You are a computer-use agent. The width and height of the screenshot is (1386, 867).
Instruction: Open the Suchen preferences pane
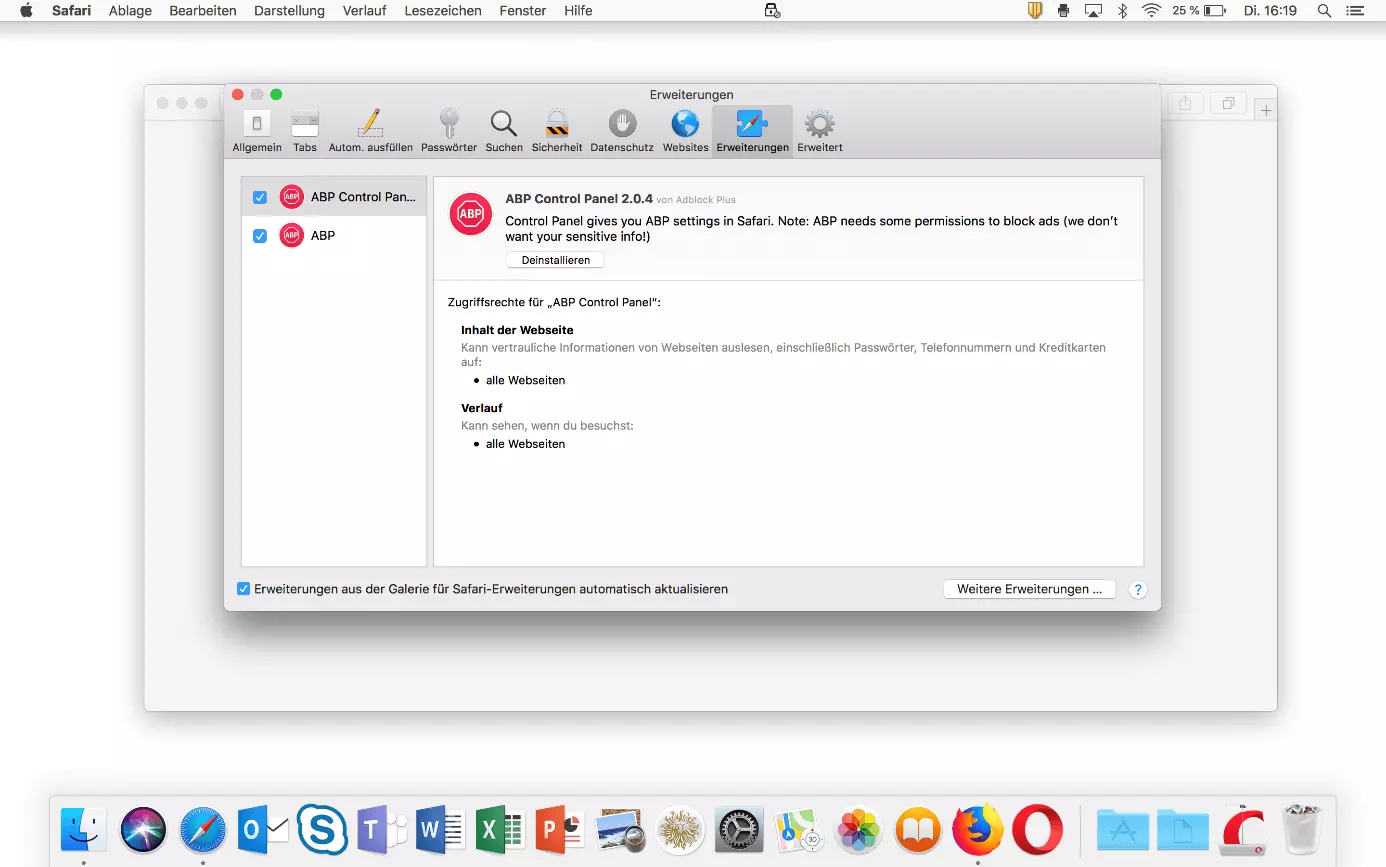pos(504,131)
